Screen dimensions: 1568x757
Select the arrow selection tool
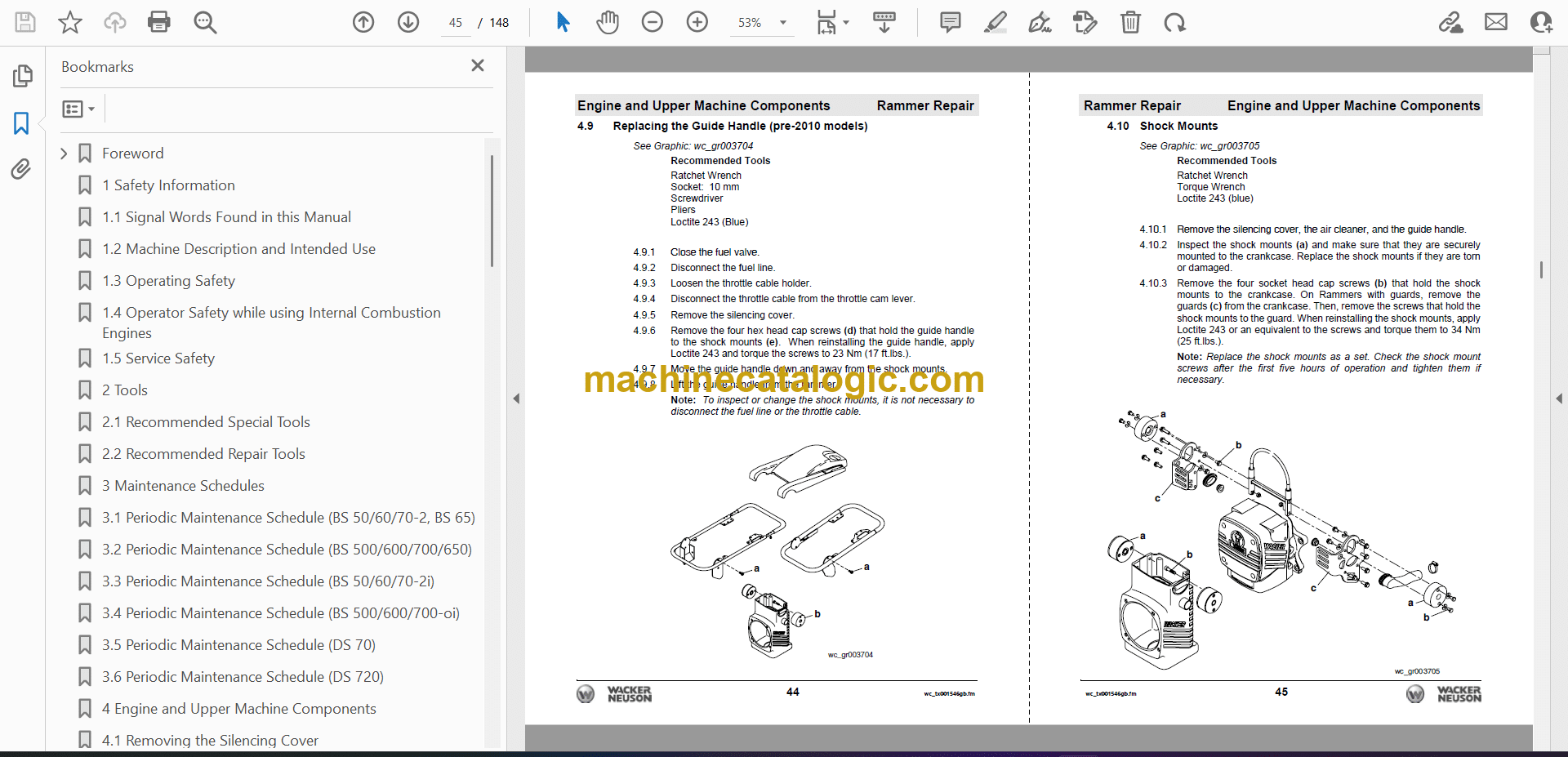click(563, 22)
